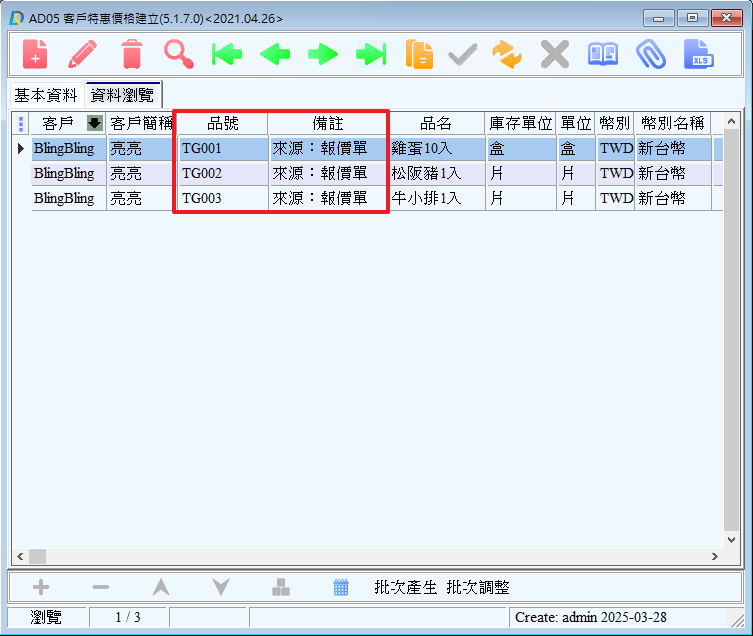Select the 資料瀏覽 tab
The image size is (753, 636).
click(122, 94)
